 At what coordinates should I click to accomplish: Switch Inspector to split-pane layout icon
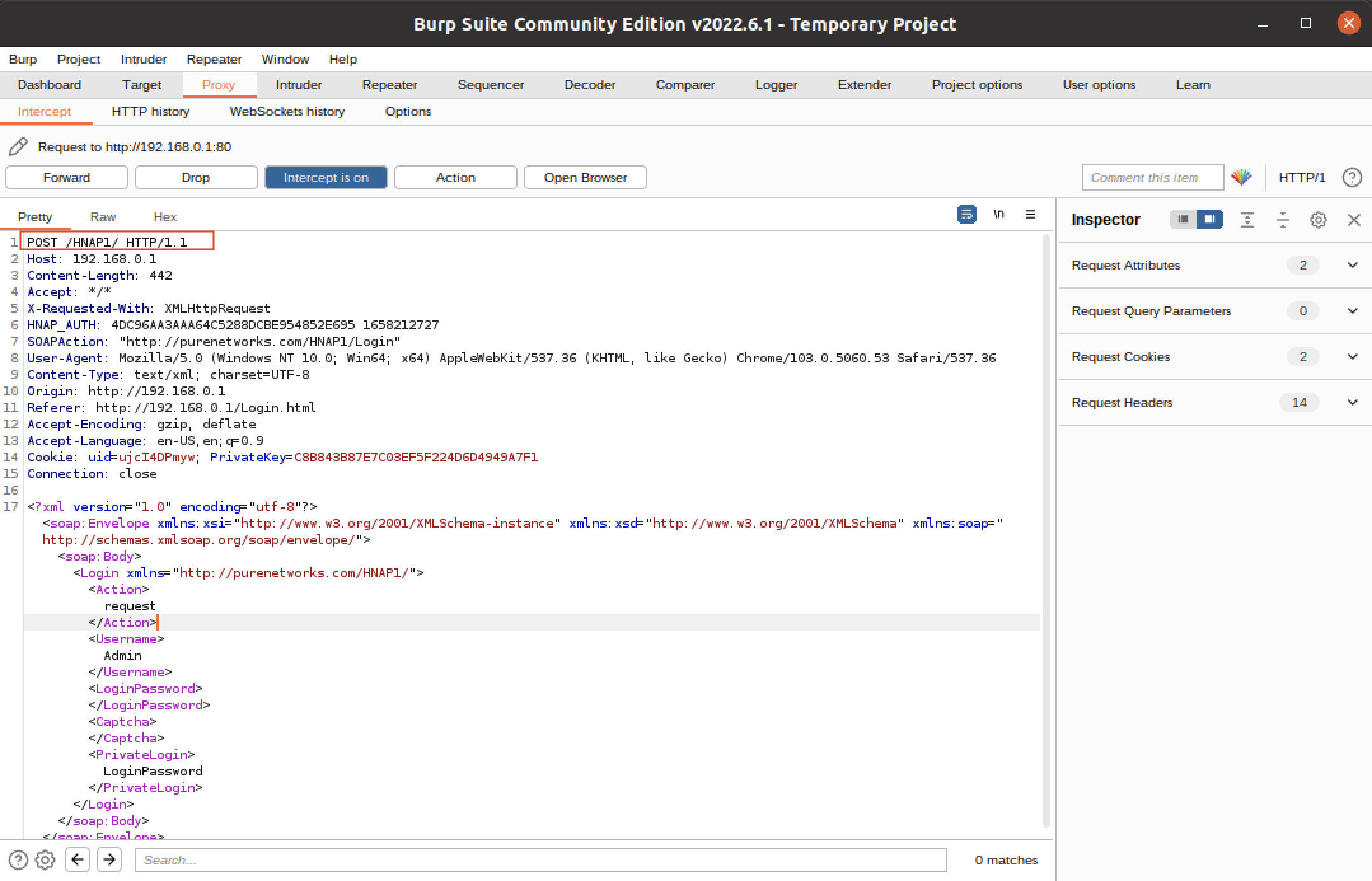click(x=1209, y=219)
